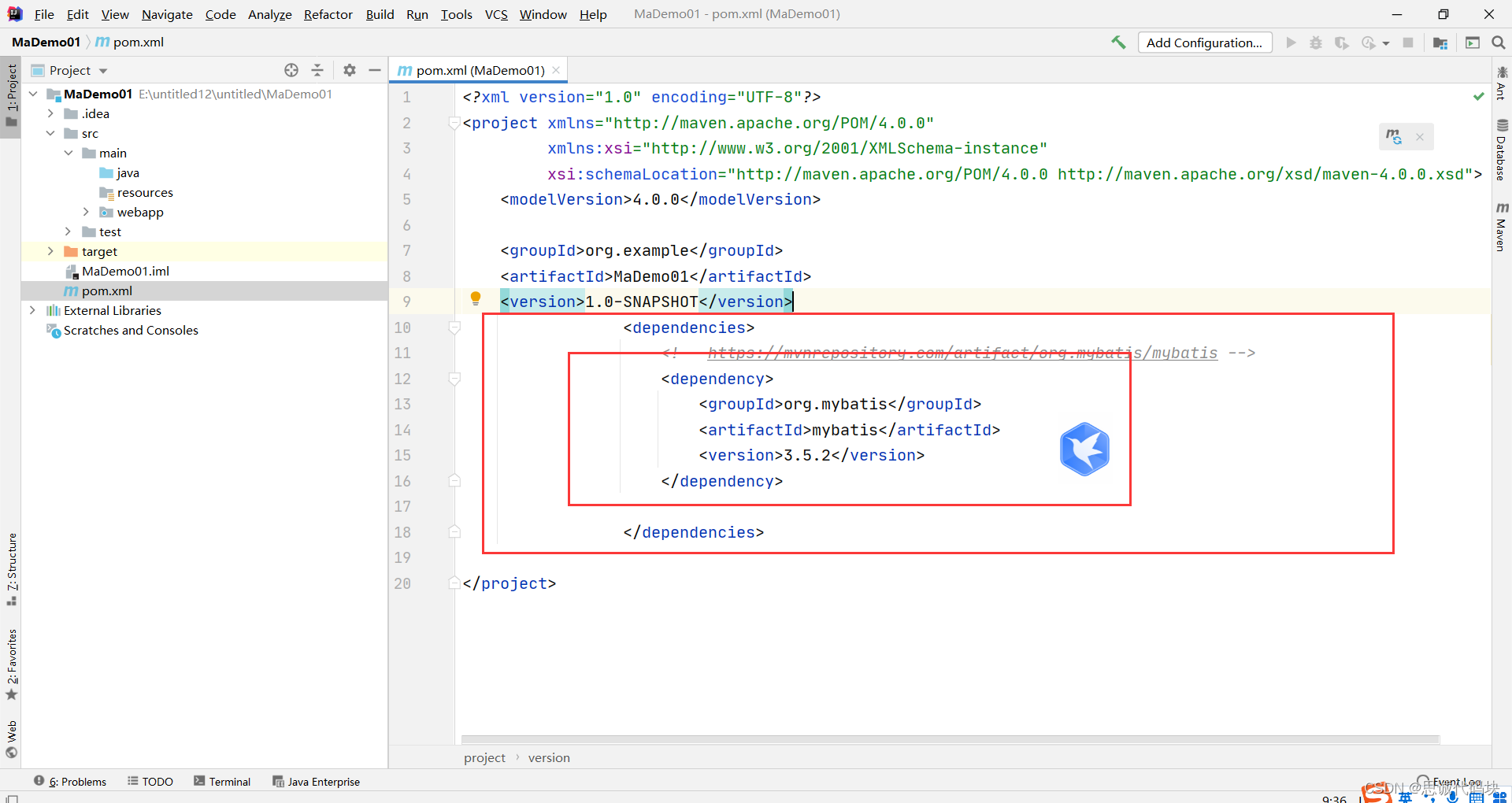1512x803 pixels.
Task: Open the Build menu
Action: click(380, 14)
